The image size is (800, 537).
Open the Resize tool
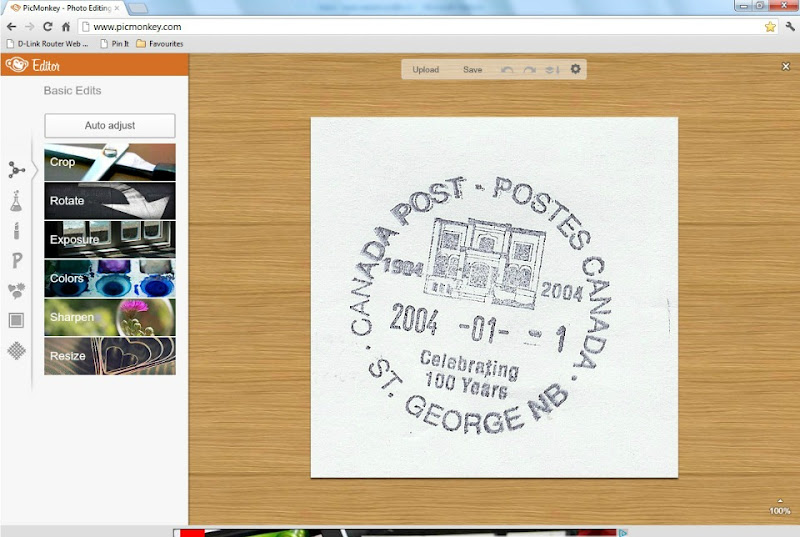click(110, 356)
